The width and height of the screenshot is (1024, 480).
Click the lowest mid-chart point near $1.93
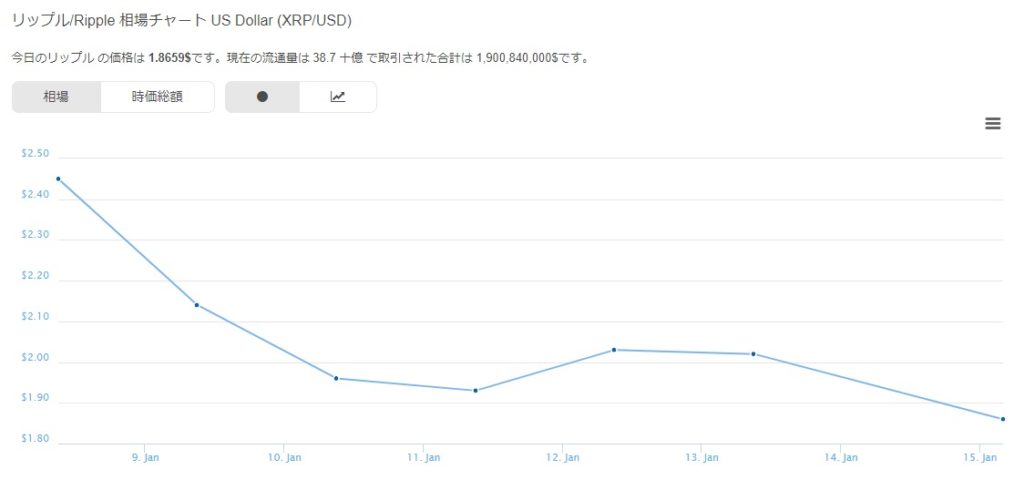tap(475, 391)
